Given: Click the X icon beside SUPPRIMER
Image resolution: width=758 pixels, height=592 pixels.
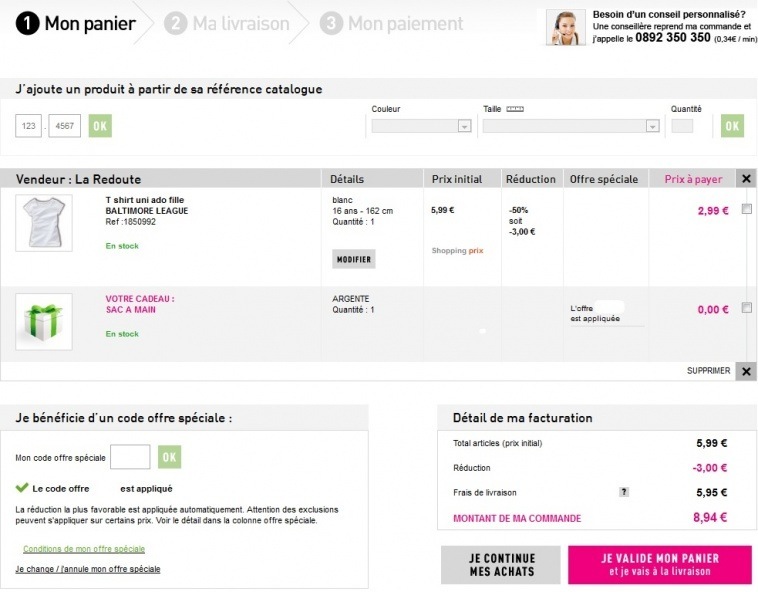Looking at the screenshot, I should click(x=746, y=371).
